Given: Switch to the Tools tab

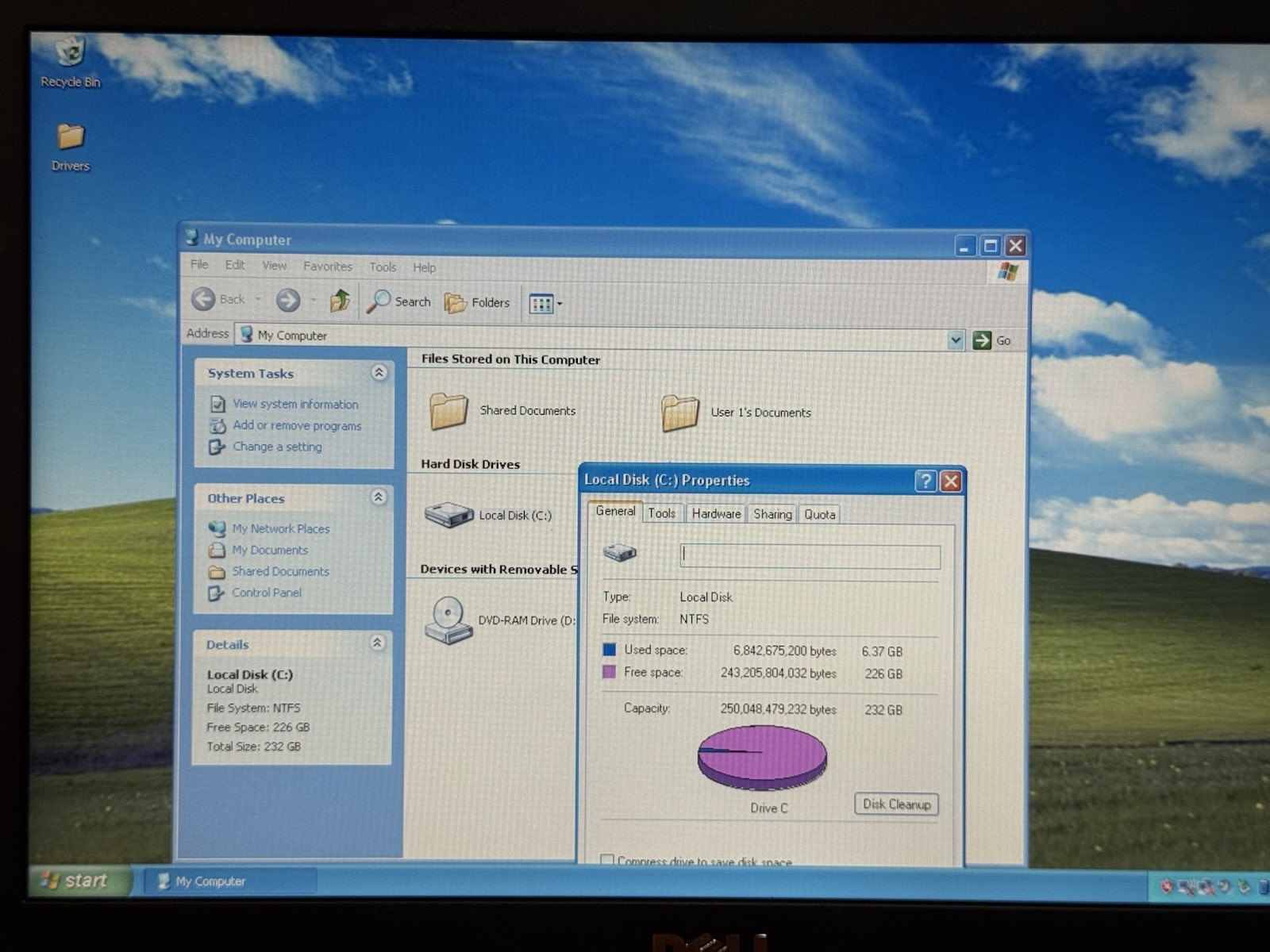Looking at the screenshot, I should 661,513.
